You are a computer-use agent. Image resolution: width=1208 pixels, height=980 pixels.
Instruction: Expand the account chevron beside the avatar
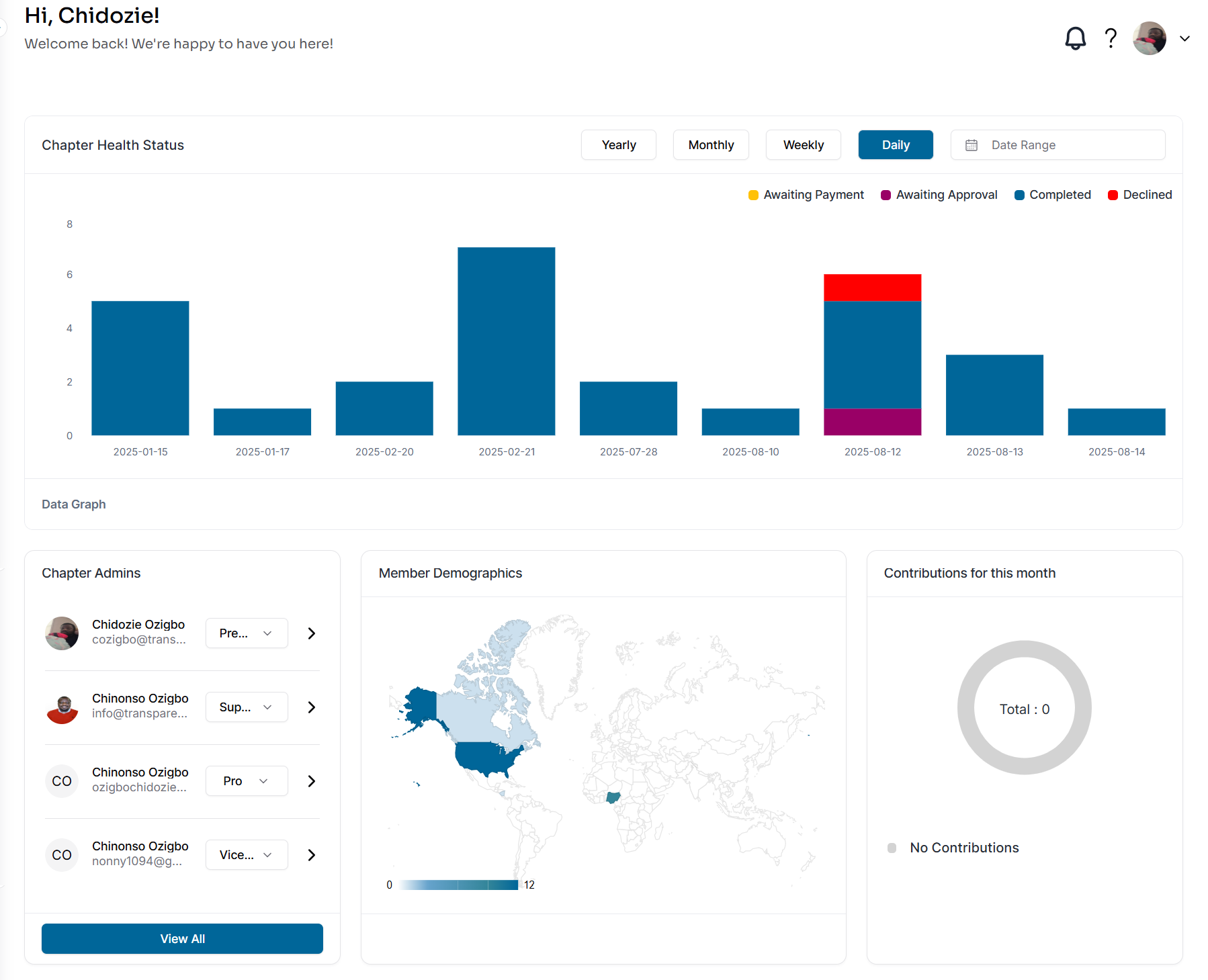(1184, 38)
